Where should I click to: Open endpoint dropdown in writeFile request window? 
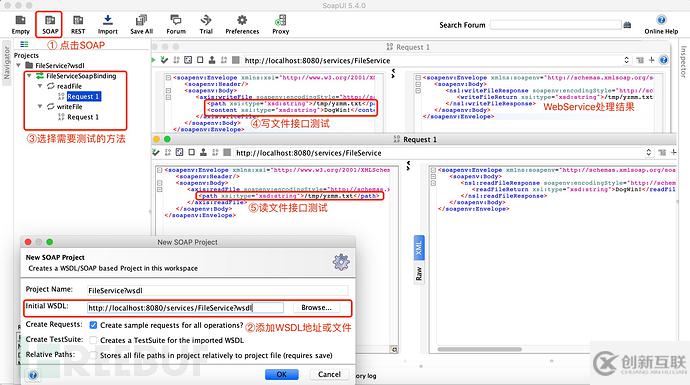pyautogui.click(x=626, y=60)
